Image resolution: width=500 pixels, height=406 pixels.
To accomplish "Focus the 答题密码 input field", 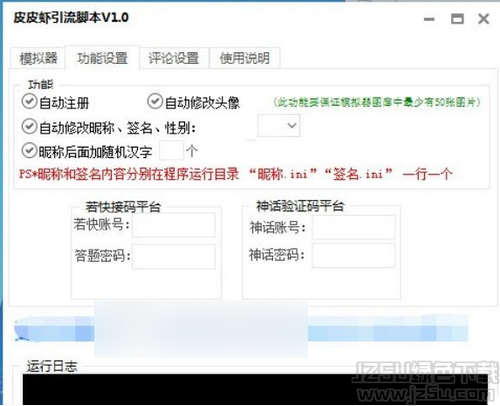I will [x=174, y=256].
